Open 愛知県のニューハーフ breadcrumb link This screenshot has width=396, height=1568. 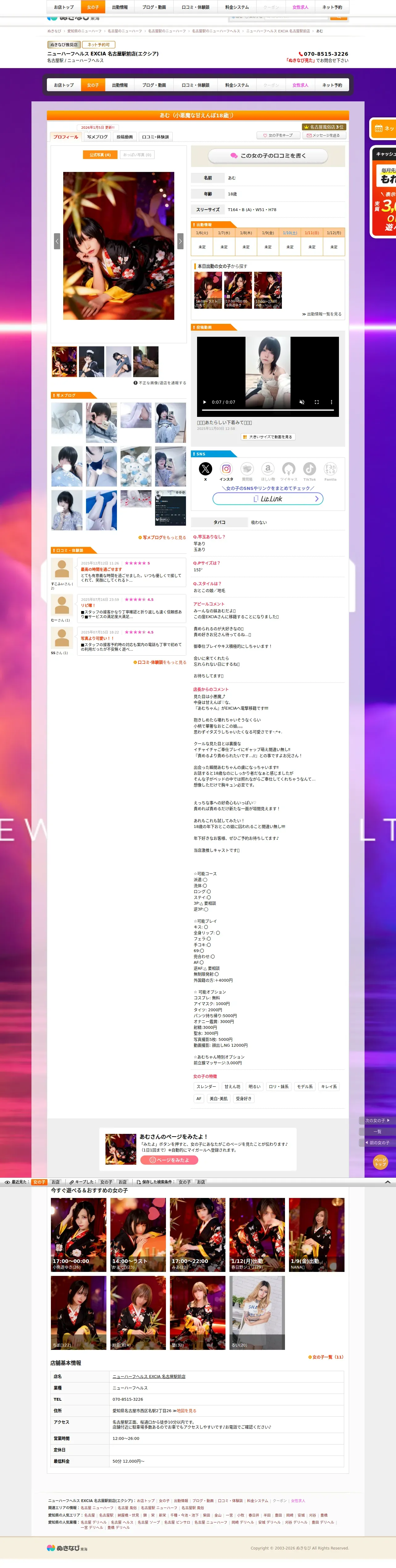85,31
